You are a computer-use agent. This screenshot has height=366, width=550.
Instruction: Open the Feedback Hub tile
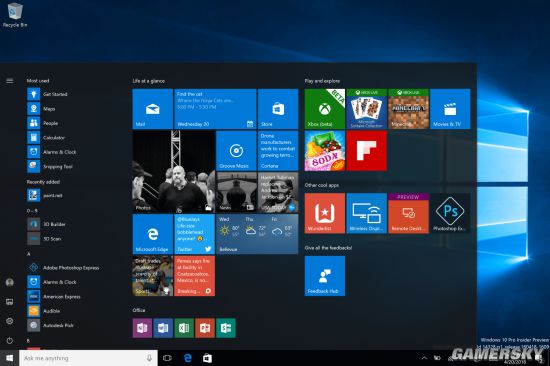click(325, 276)
